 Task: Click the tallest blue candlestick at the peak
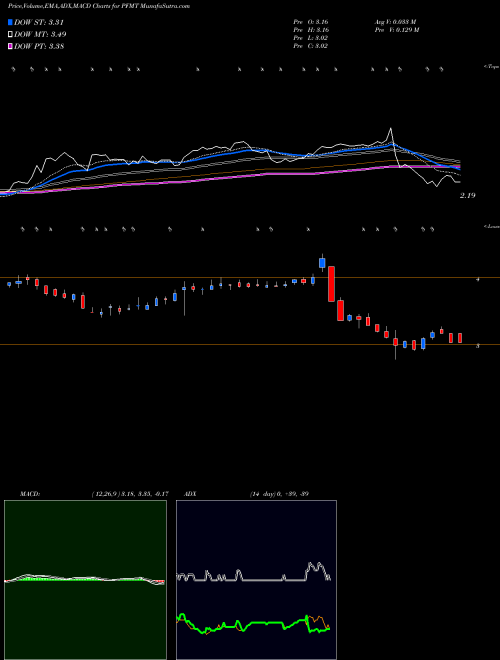click(x=322, y=263)
